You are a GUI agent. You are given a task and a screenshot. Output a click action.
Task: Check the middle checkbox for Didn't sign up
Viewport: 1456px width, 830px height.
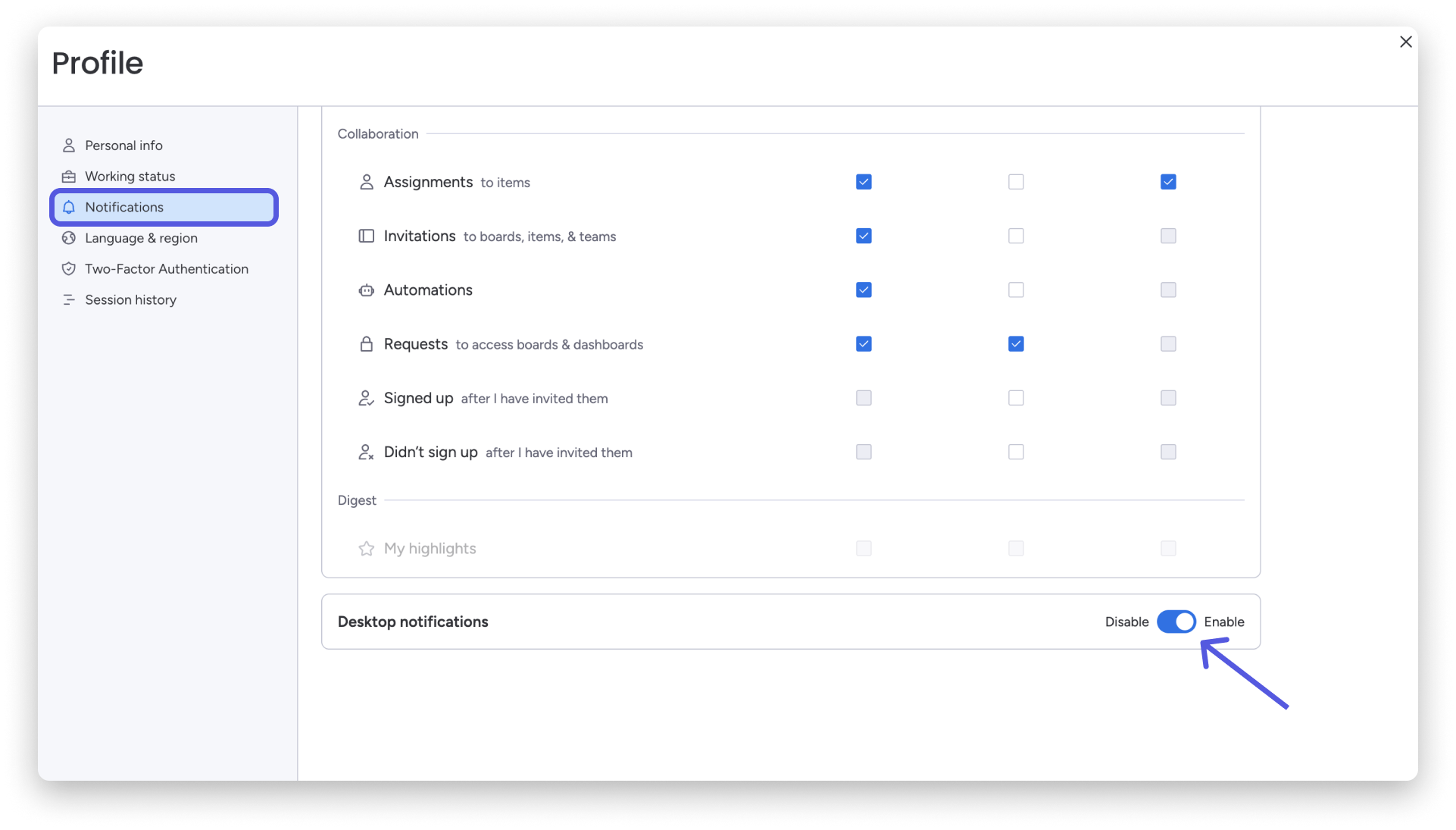[x=1016, y=452]
